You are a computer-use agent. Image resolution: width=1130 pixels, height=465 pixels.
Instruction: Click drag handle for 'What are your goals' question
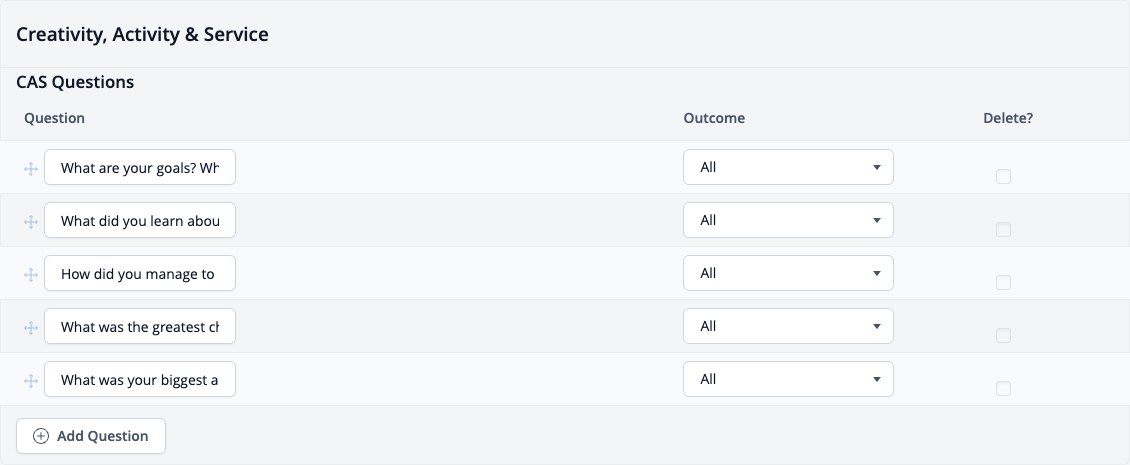pos(31,169)
